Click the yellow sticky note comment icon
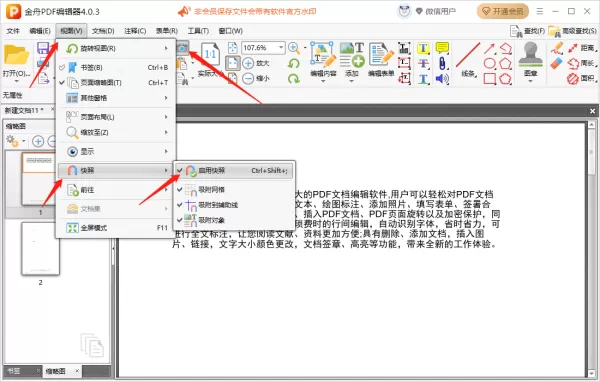 pyautogui.click(x=442, y=48)
